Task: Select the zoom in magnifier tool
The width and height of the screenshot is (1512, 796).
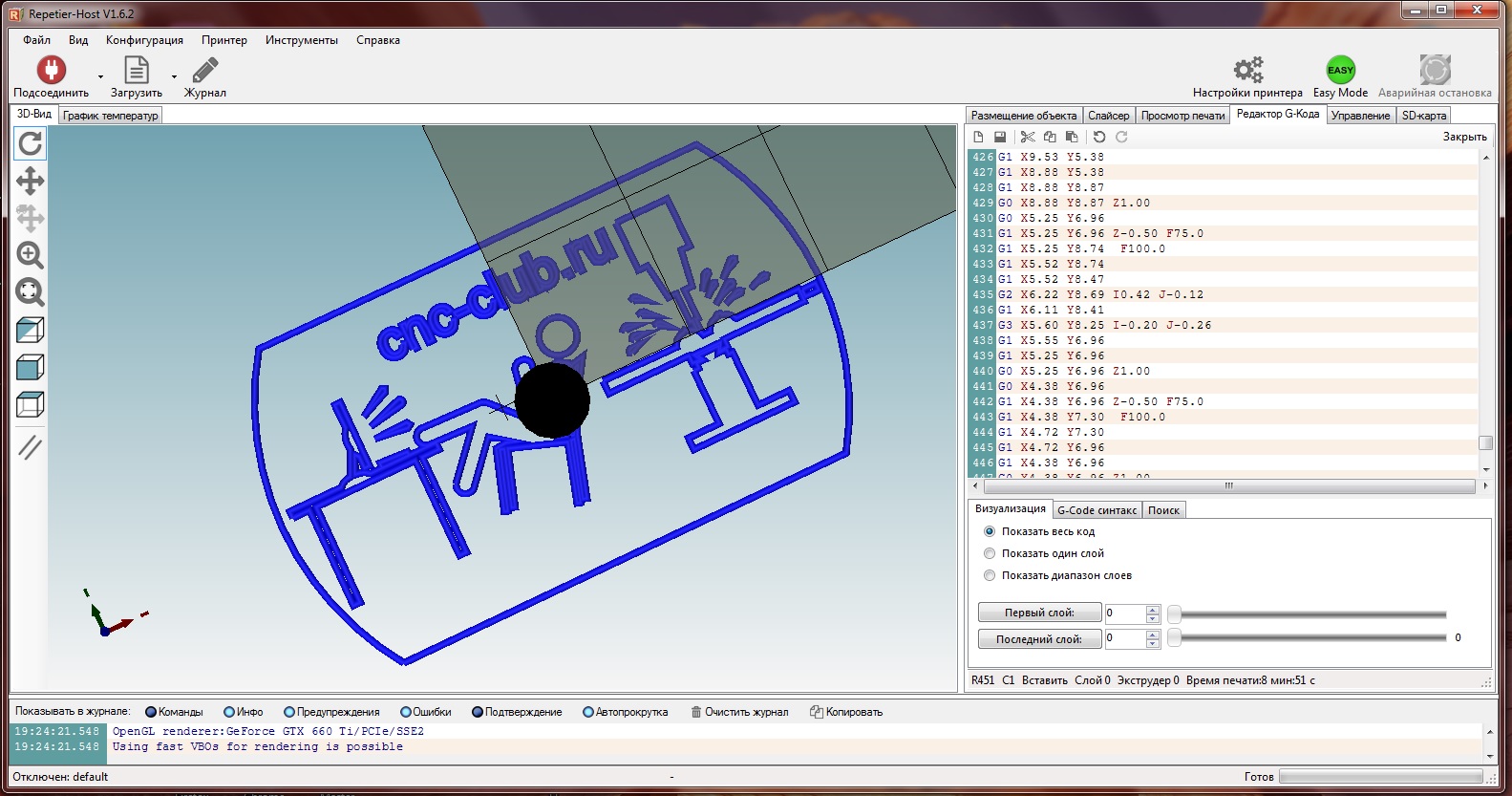Action: tap(31, 255)
